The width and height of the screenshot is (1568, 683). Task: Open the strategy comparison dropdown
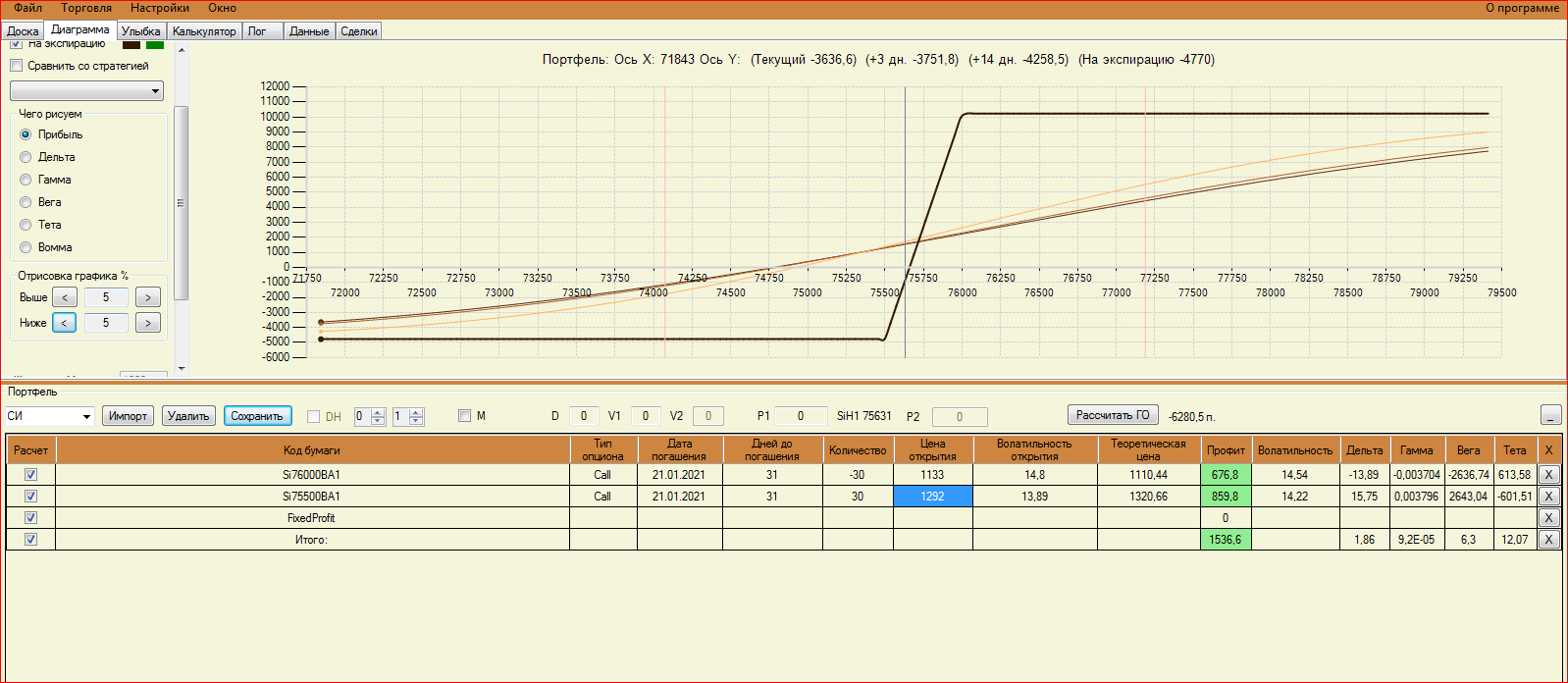[x=86, y=91]
